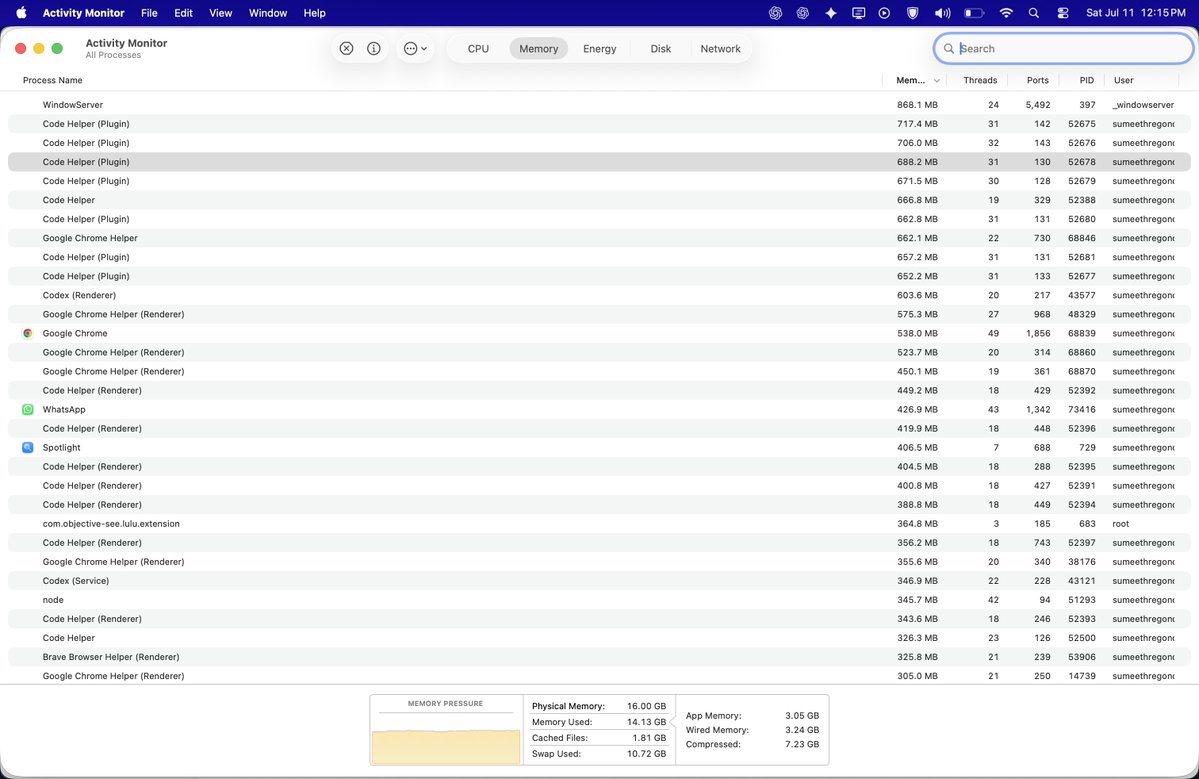Screen dimensions: 1199x779
Task: Click the Google Chrome app icon in list
Action: tap(28, 333)
